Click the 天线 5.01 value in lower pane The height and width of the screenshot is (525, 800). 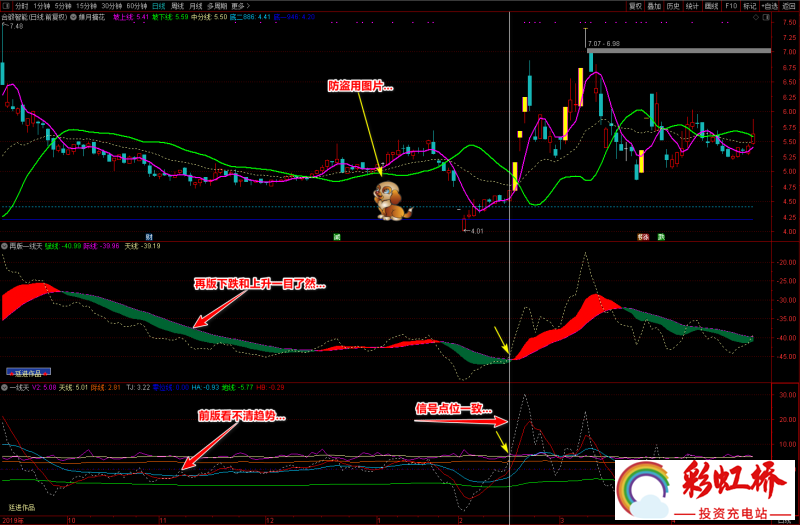[73, 388]
